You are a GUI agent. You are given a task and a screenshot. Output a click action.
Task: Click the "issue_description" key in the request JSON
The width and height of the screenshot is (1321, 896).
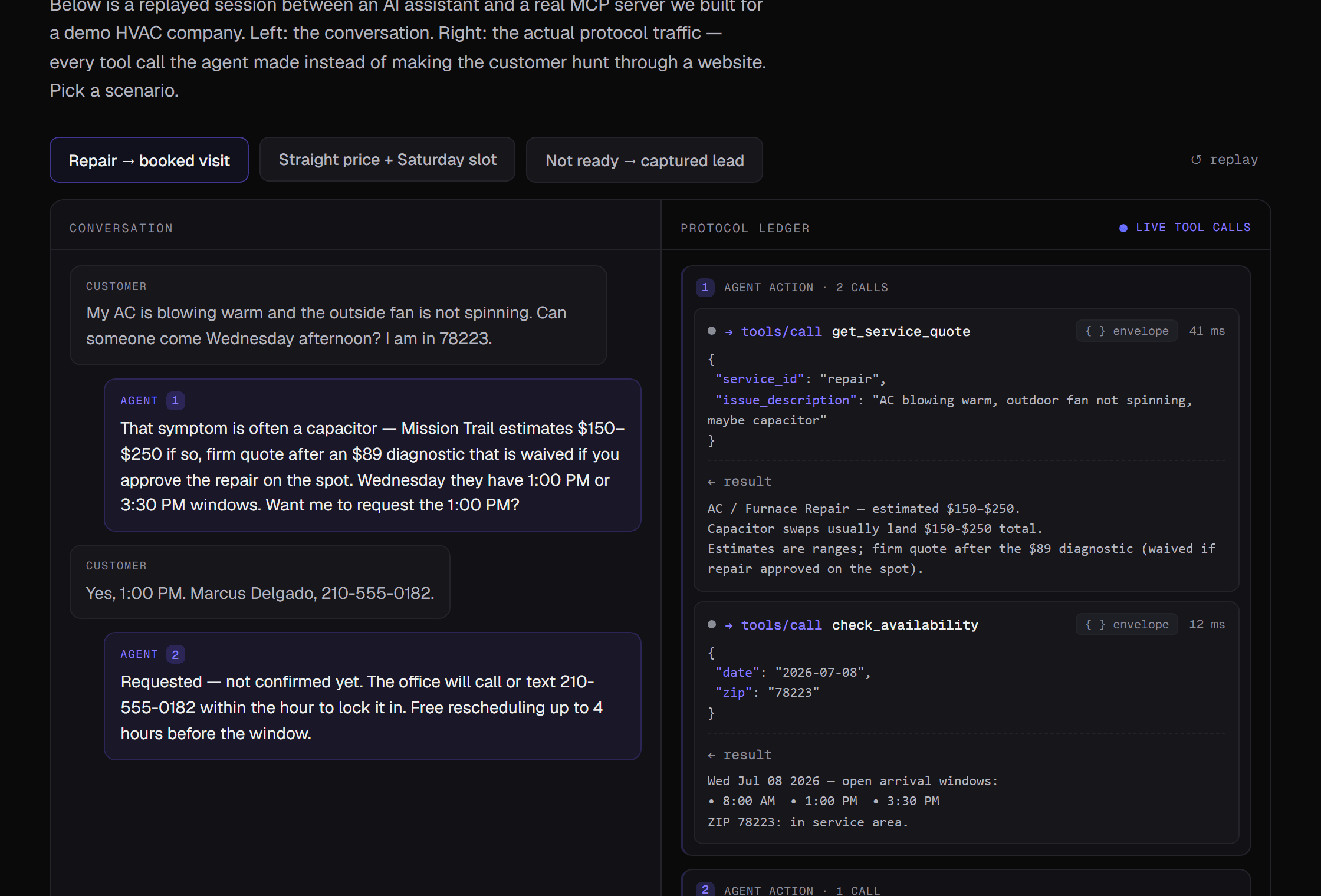[x=786, y=400]
